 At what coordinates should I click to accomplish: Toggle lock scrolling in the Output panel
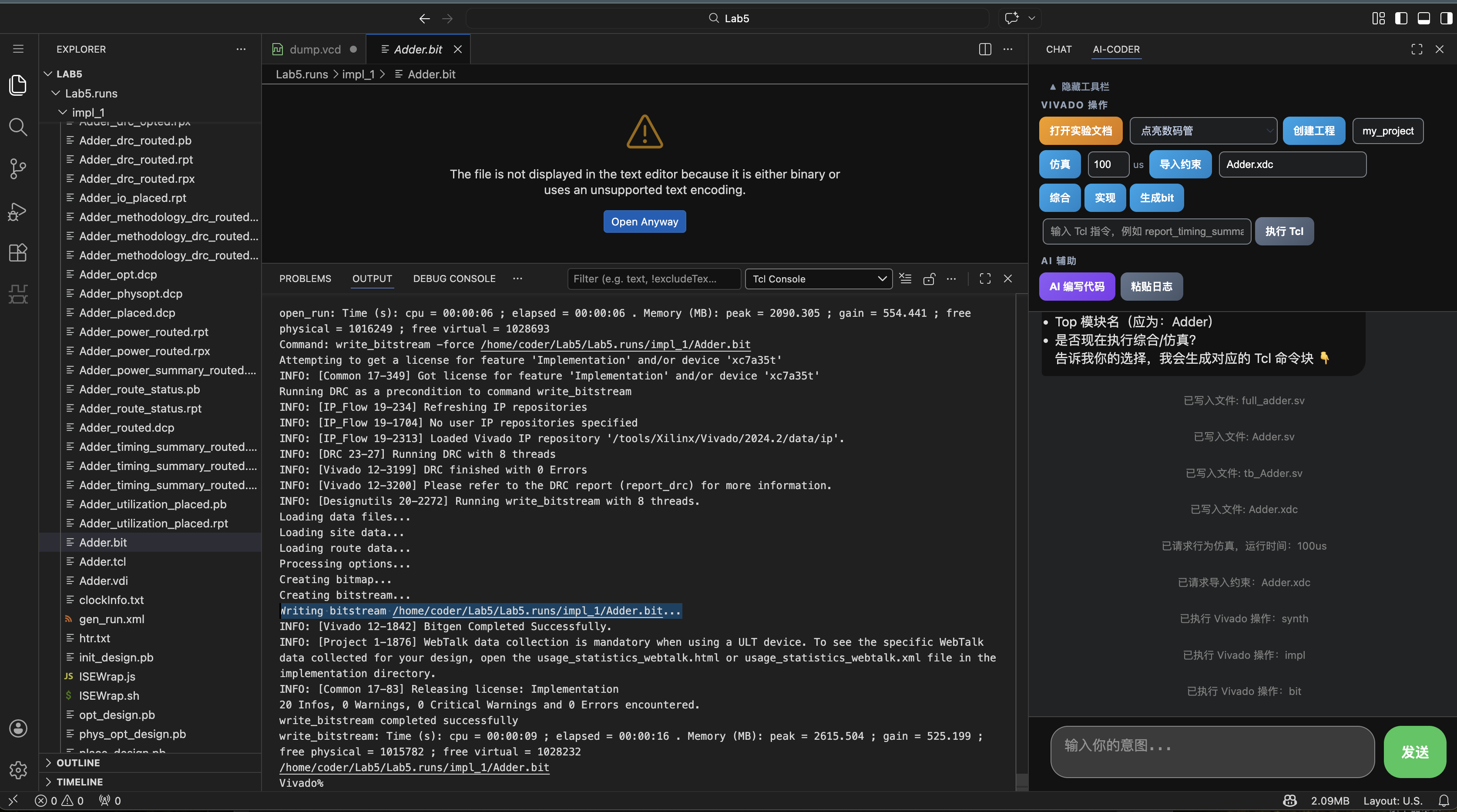[x=929, y=279]
